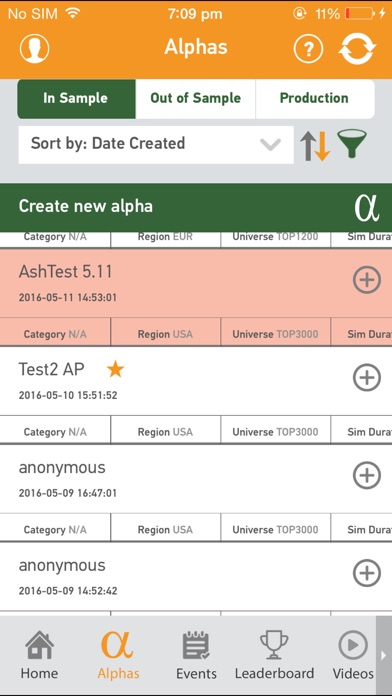
Task: Open the Sort by Date Created dropdown
Action: click(x=156, y=145)
